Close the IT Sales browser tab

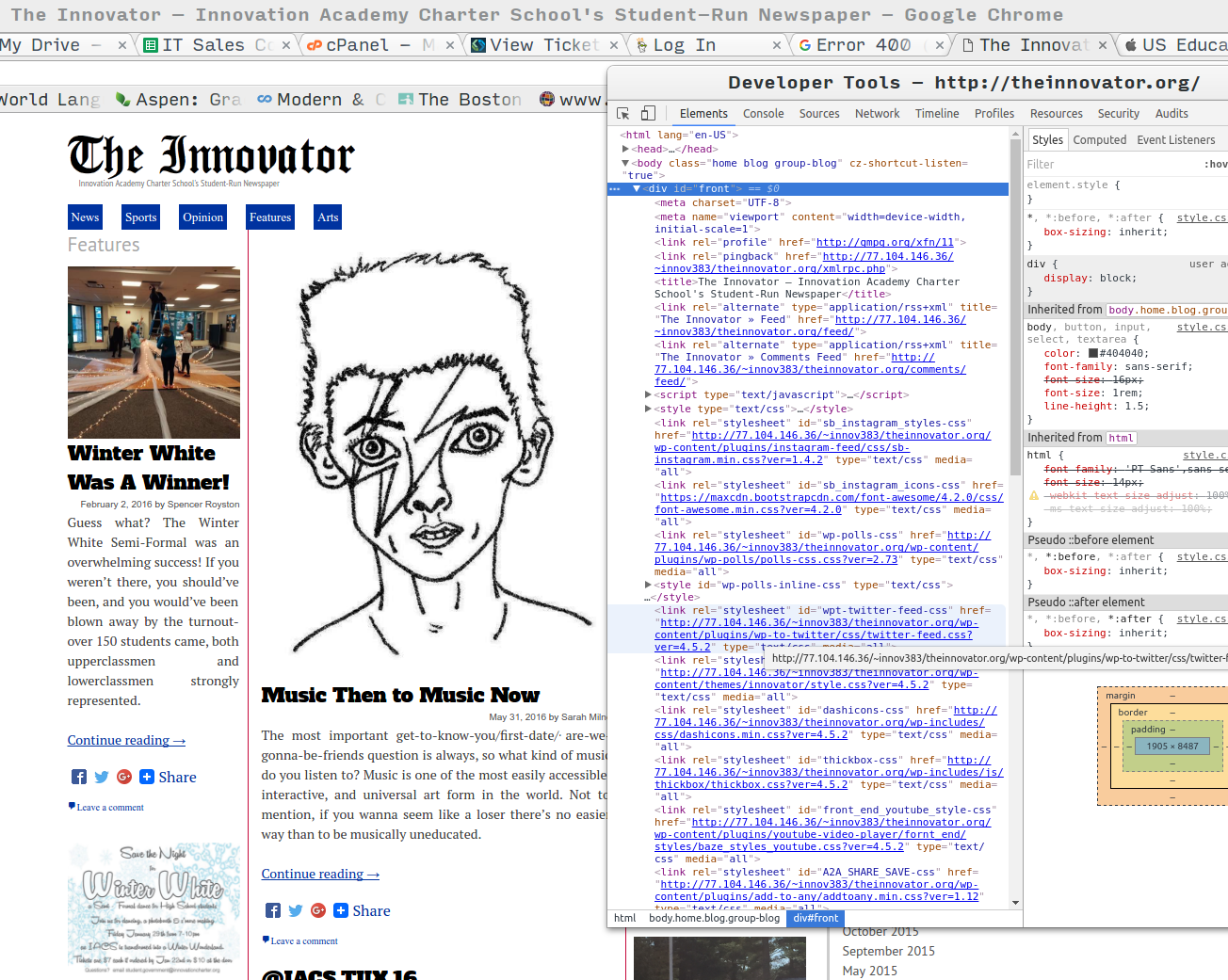(x=286, y=45)
